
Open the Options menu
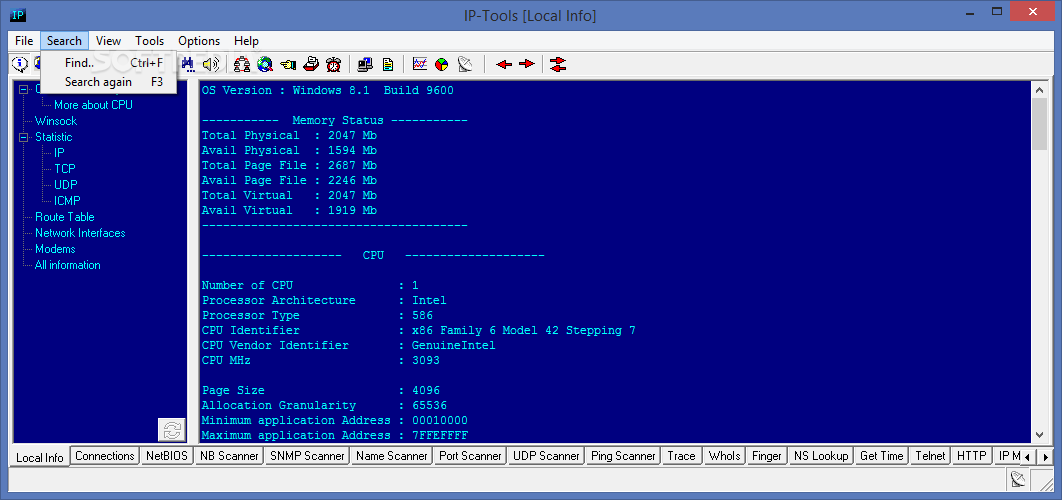(x=199, y=41)
